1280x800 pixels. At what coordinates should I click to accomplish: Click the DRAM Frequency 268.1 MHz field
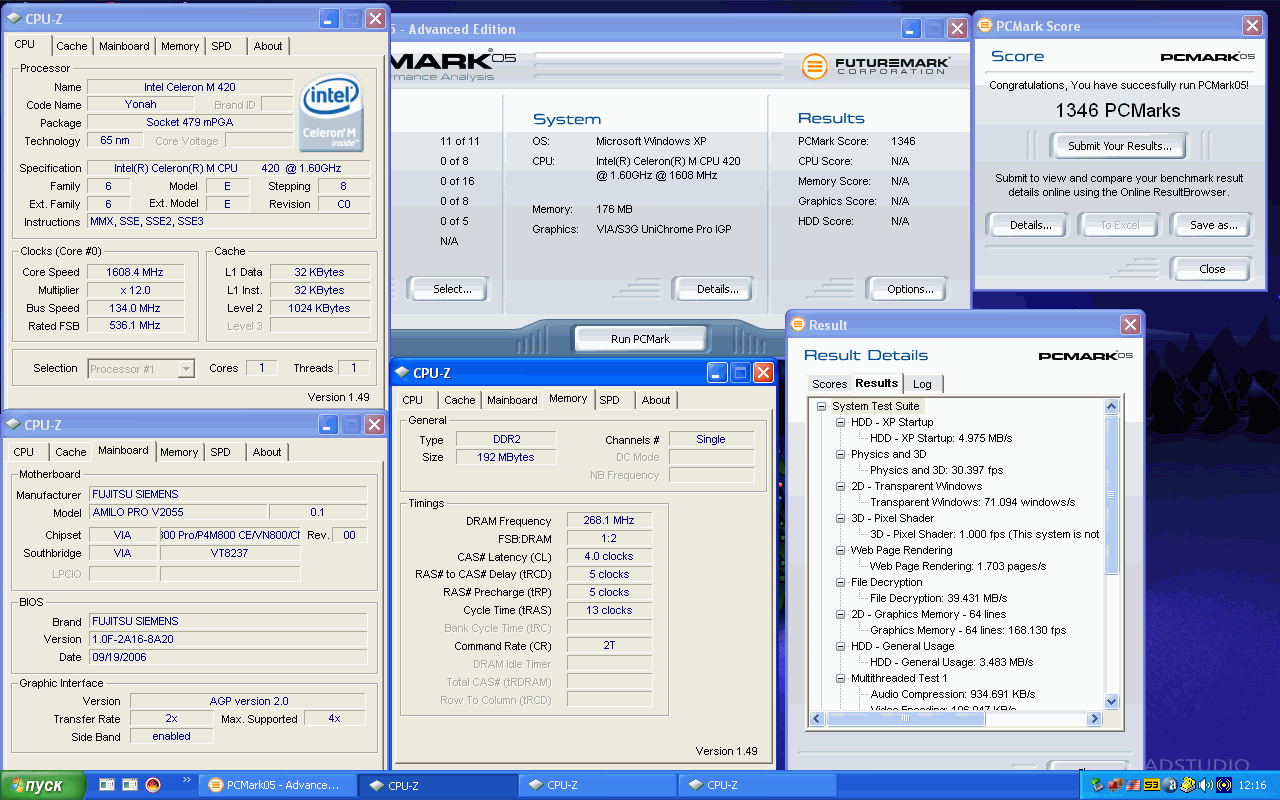click(x=610, y=520)
